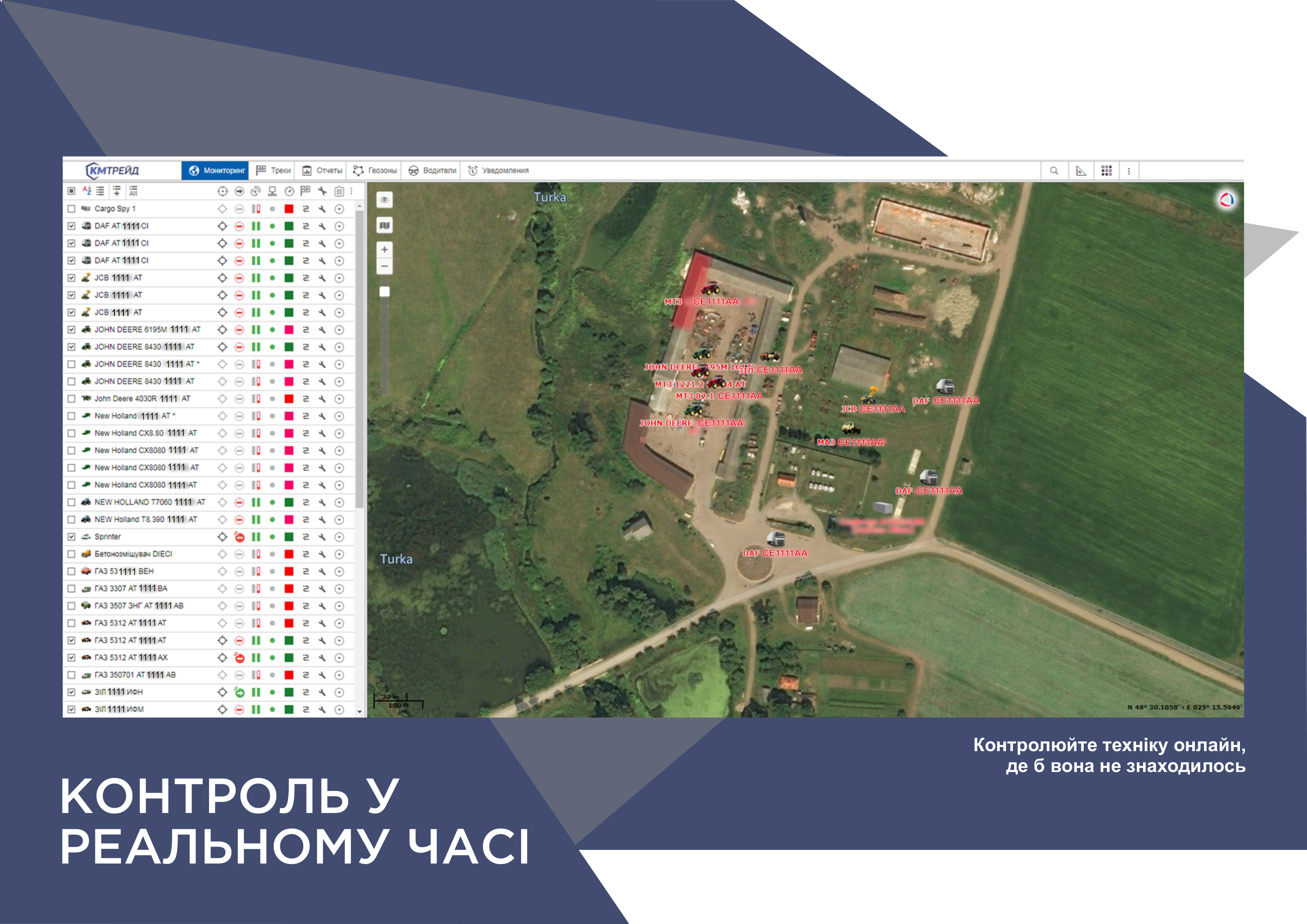The image size is (1307, 924).
Task: Click the crosshair column header icon
Action: coord(222,191)
